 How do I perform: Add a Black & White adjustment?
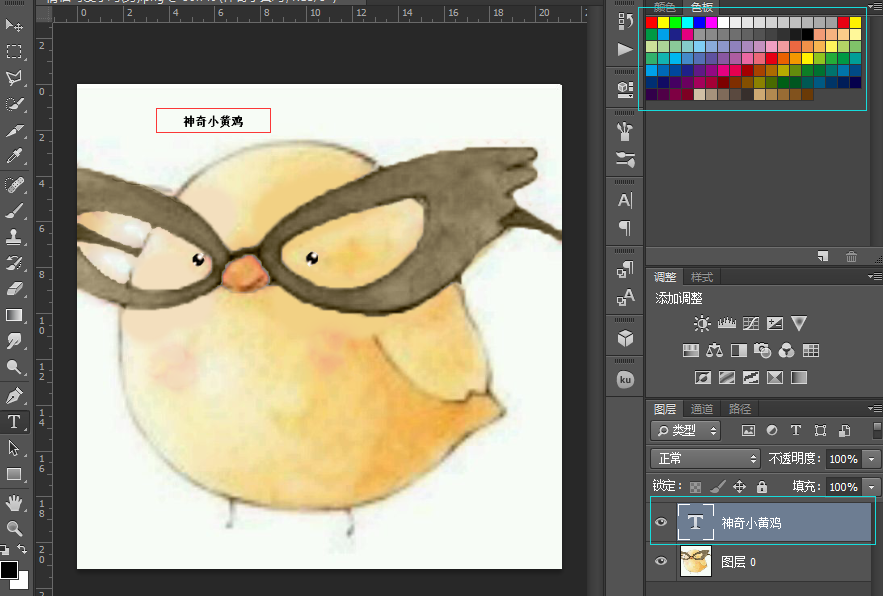739,351
